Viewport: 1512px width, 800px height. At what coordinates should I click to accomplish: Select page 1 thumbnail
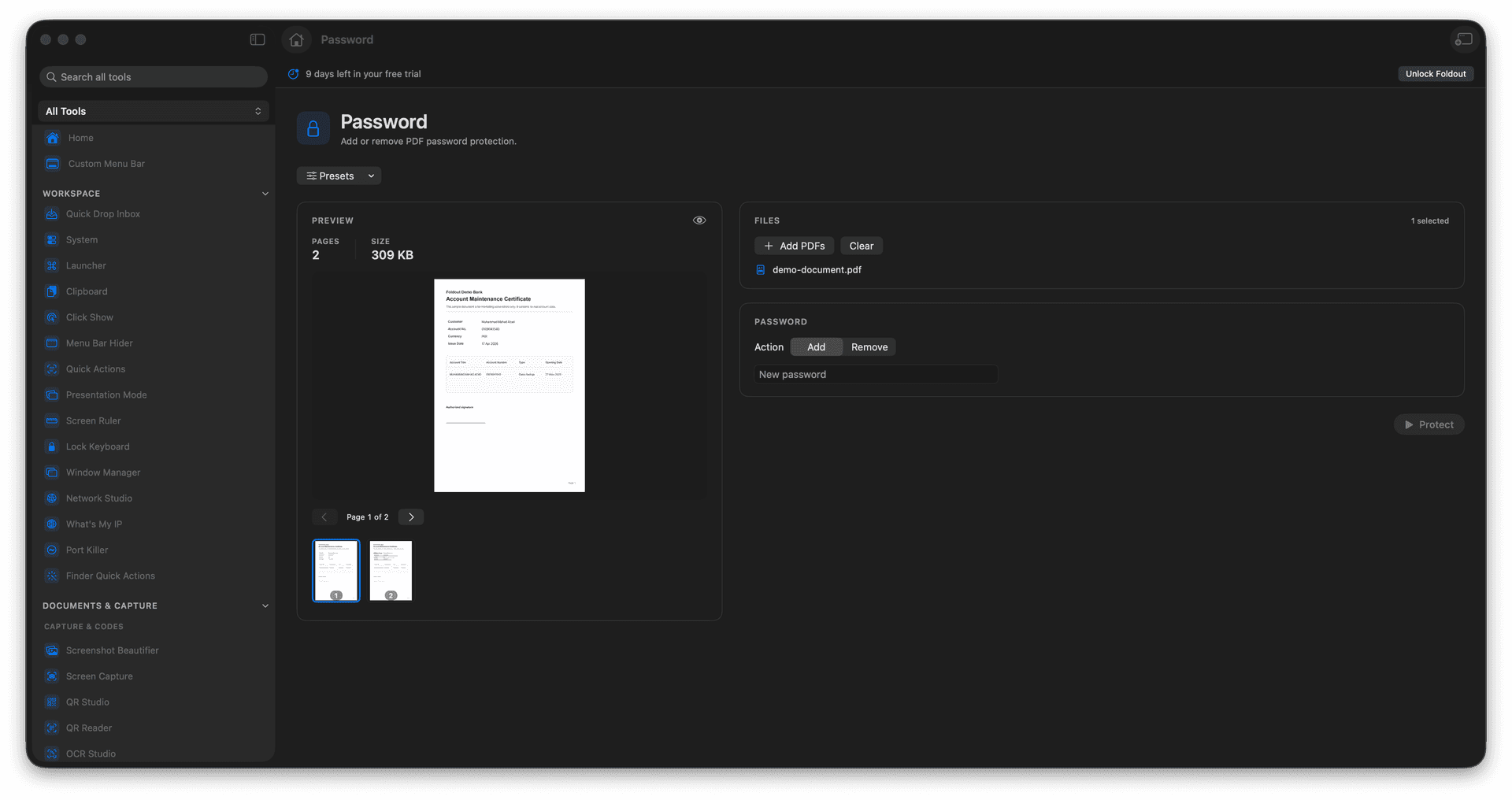tap(336, 571)
